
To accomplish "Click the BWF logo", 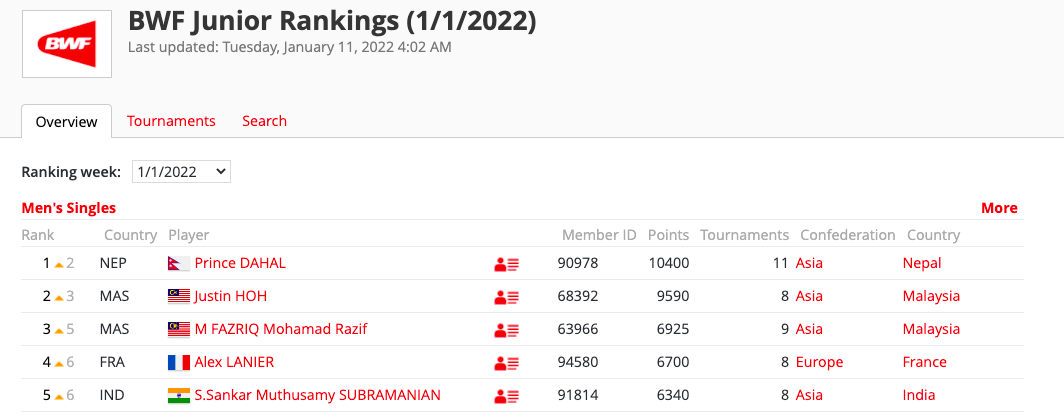I will [67, 44].
